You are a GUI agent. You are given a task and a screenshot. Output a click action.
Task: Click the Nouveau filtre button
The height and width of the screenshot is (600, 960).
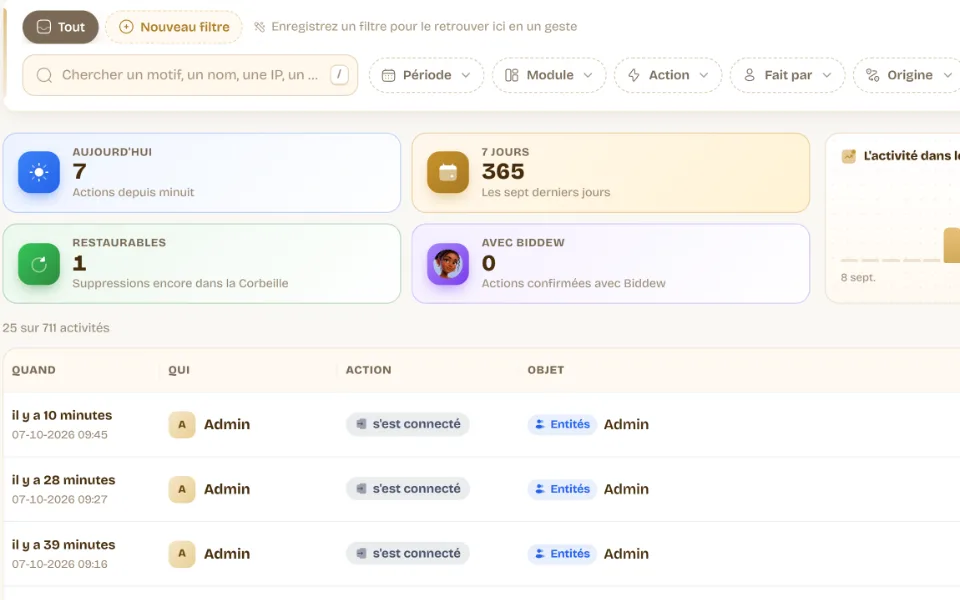[174, 27]
